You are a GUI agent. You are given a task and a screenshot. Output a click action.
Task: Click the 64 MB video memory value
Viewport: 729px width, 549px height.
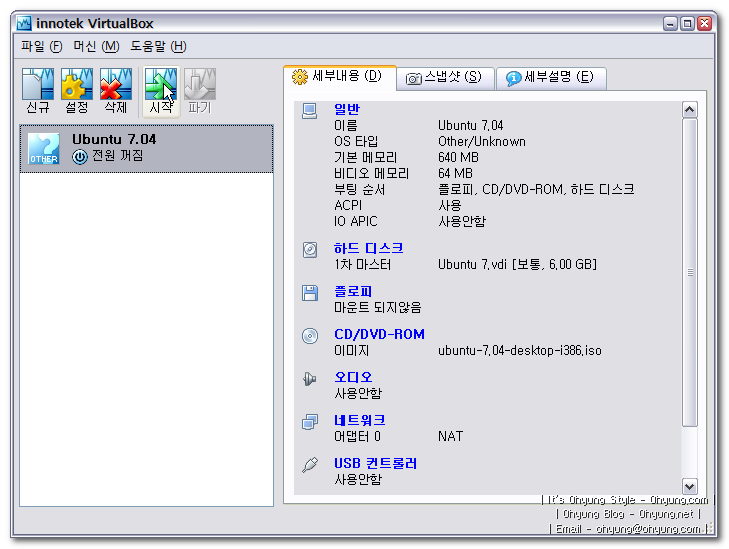coord(455,173)
